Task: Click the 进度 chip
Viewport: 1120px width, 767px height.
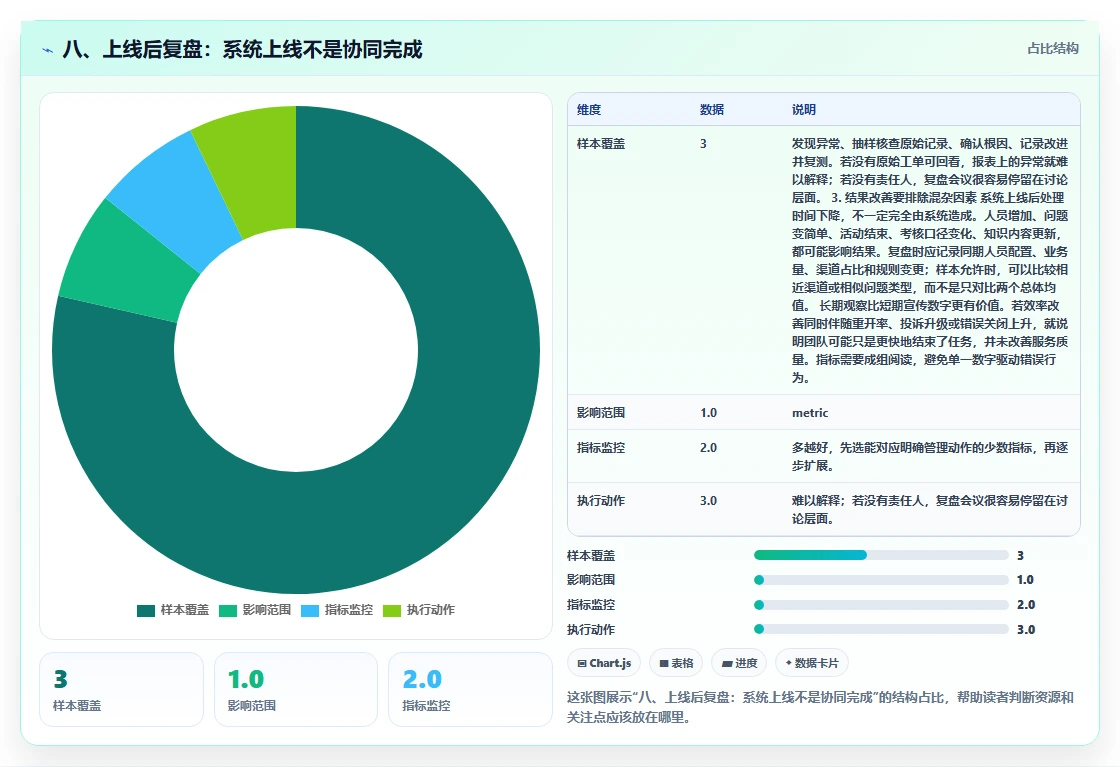Action: tap(739, 663)
